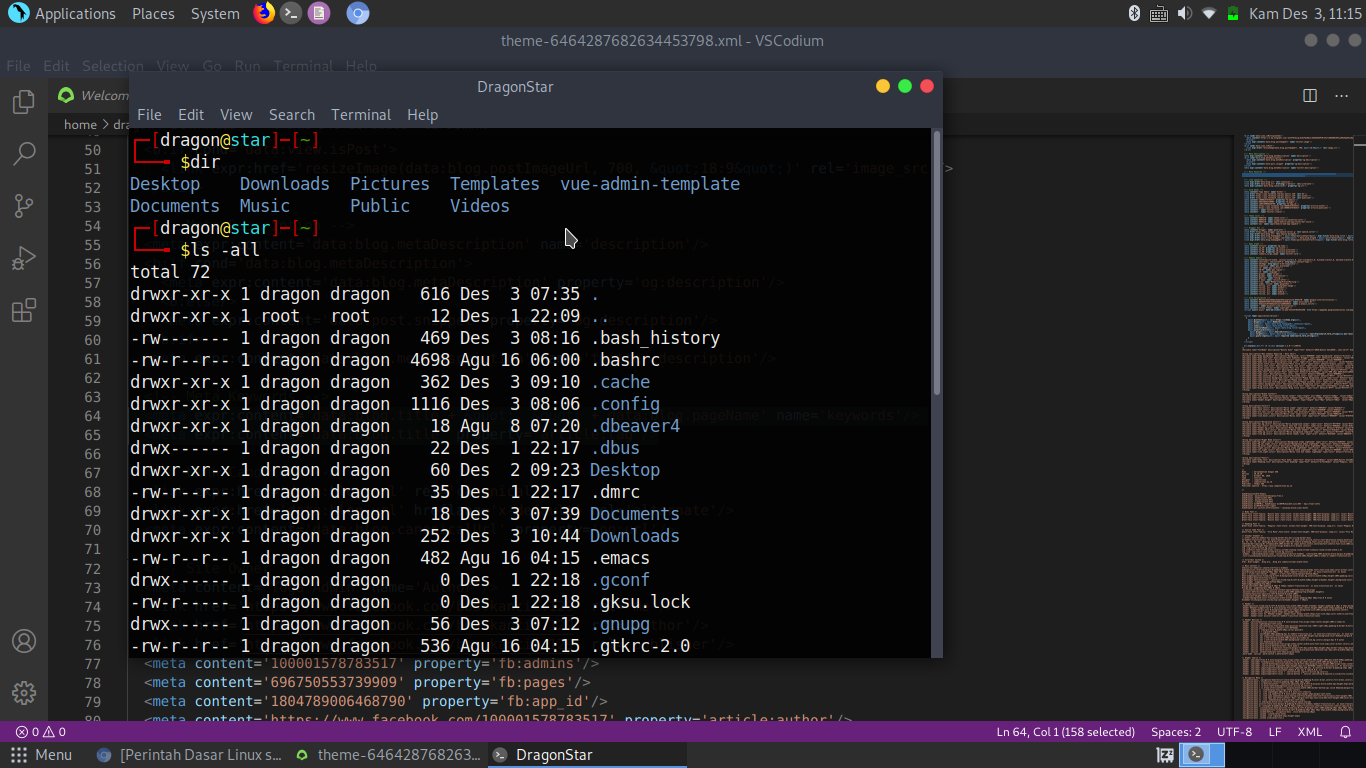Open Accounts icon in VSCodium activity bar
1366x768 pixels.
[24, 641]
